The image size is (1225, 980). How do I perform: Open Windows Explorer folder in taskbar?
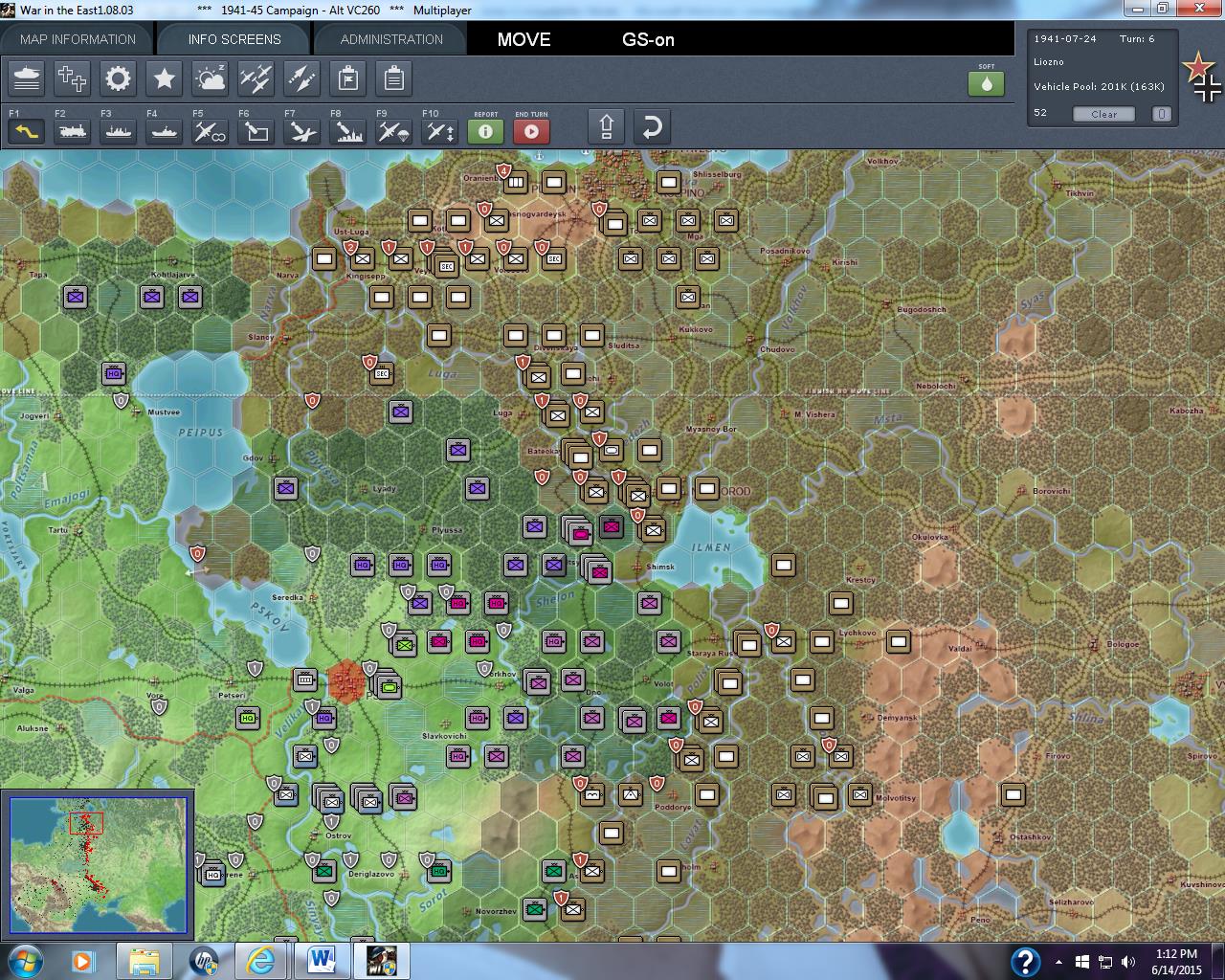[x=145, y=961]
